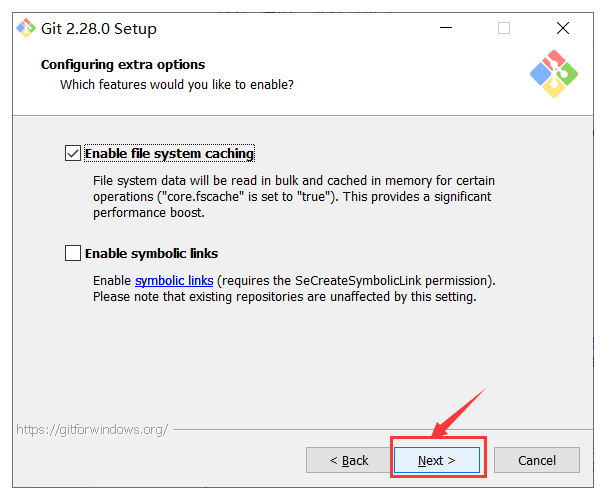This screenshot has height=500, width=607.
Task: Click the Git icon in title bar
Action: [26, 28]
